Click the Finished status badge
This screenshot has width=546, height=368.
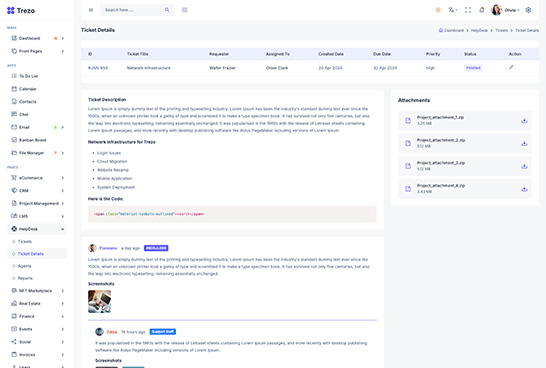[473, 68]
